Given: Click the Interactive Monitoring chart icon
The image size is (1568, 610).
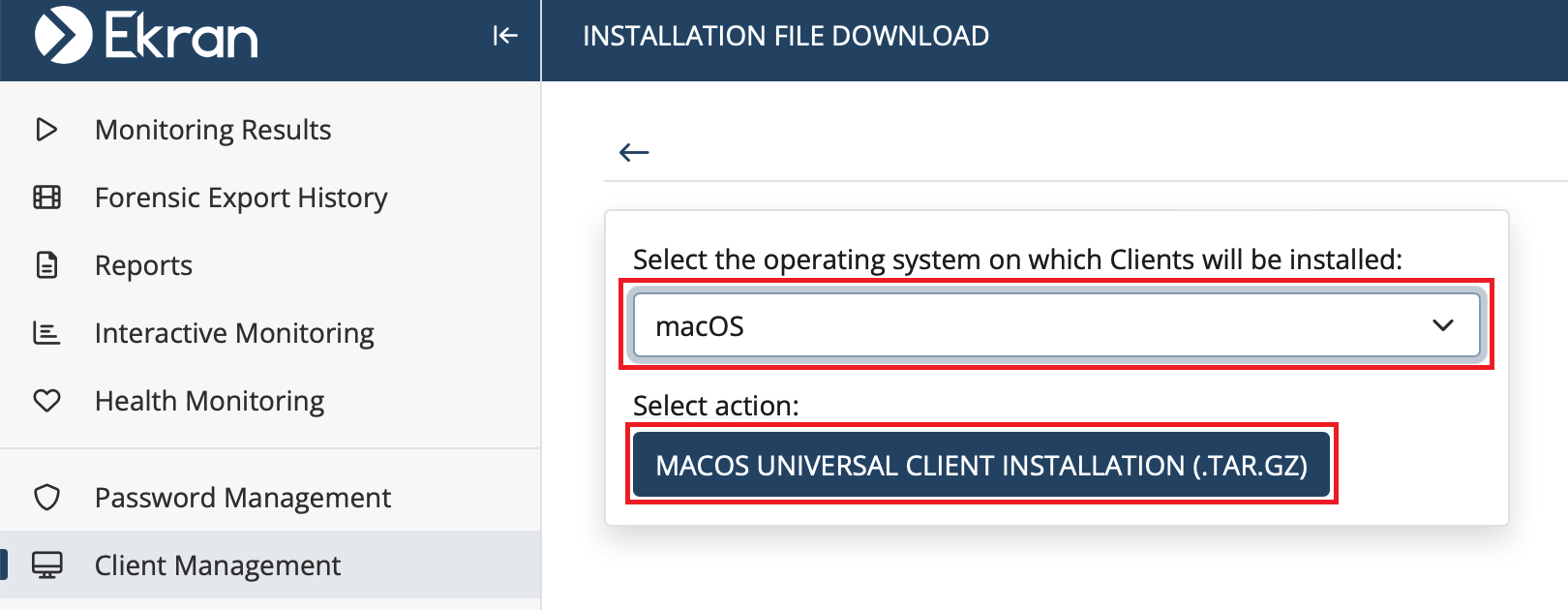Looking at the screenshot, I should tap(46, 333).
